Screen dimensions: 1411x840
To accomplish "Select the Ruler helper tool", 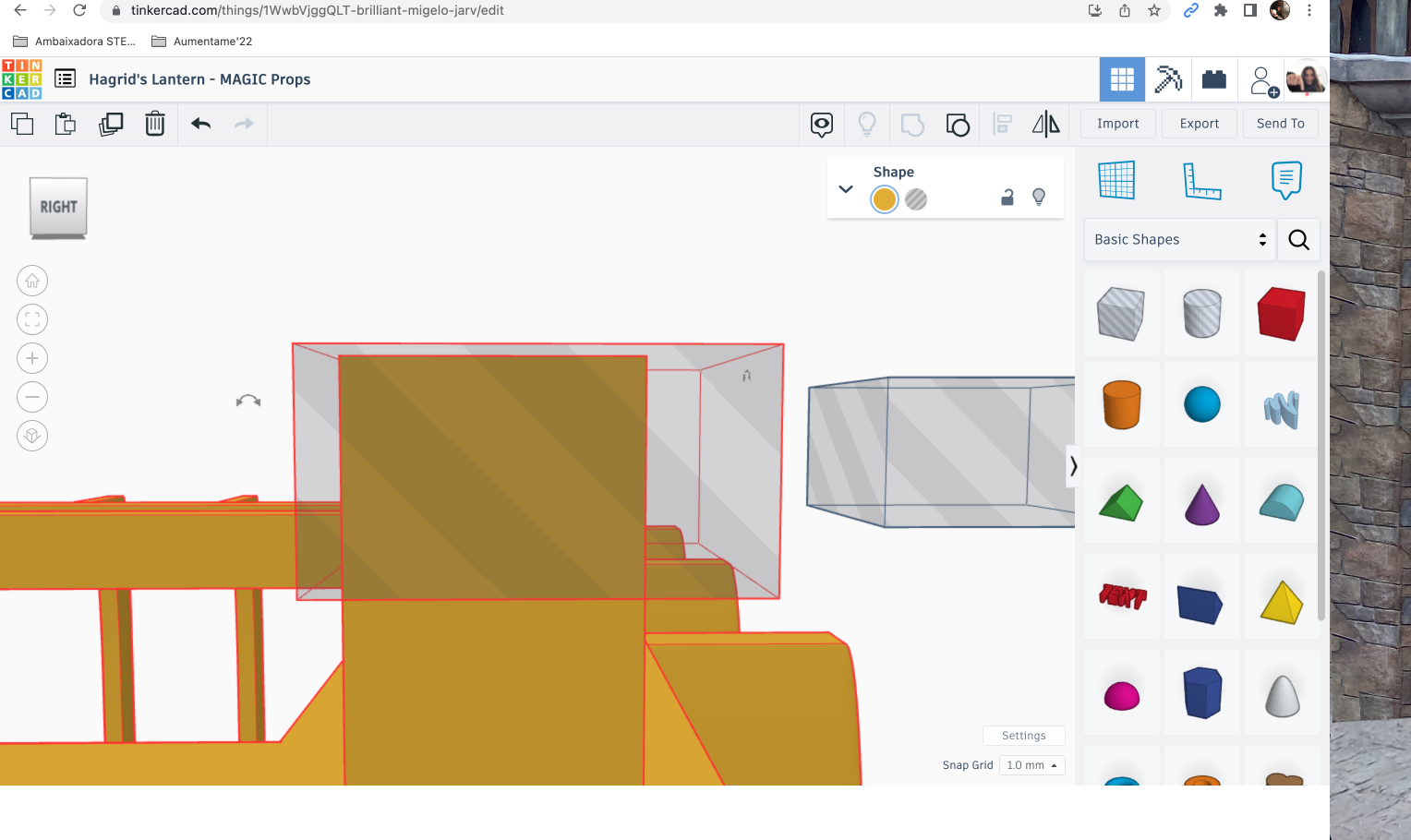I will 1203,181.
